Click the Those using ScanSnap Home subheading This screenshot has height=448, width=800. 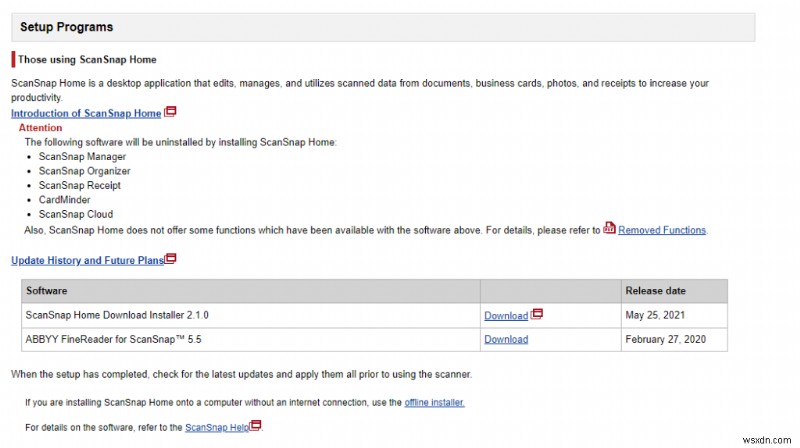click(x=87, y=59)
